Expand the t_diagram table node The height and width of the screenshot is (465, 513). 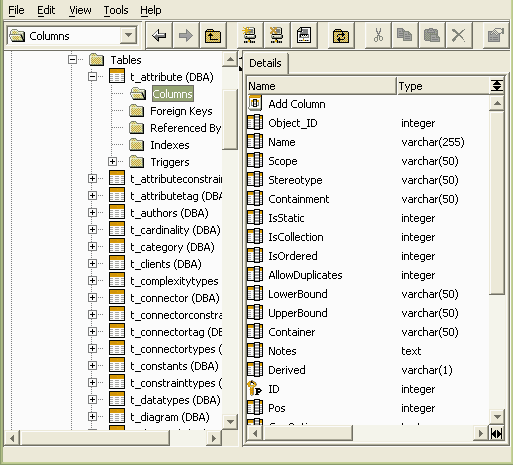(x=92, y=417)
